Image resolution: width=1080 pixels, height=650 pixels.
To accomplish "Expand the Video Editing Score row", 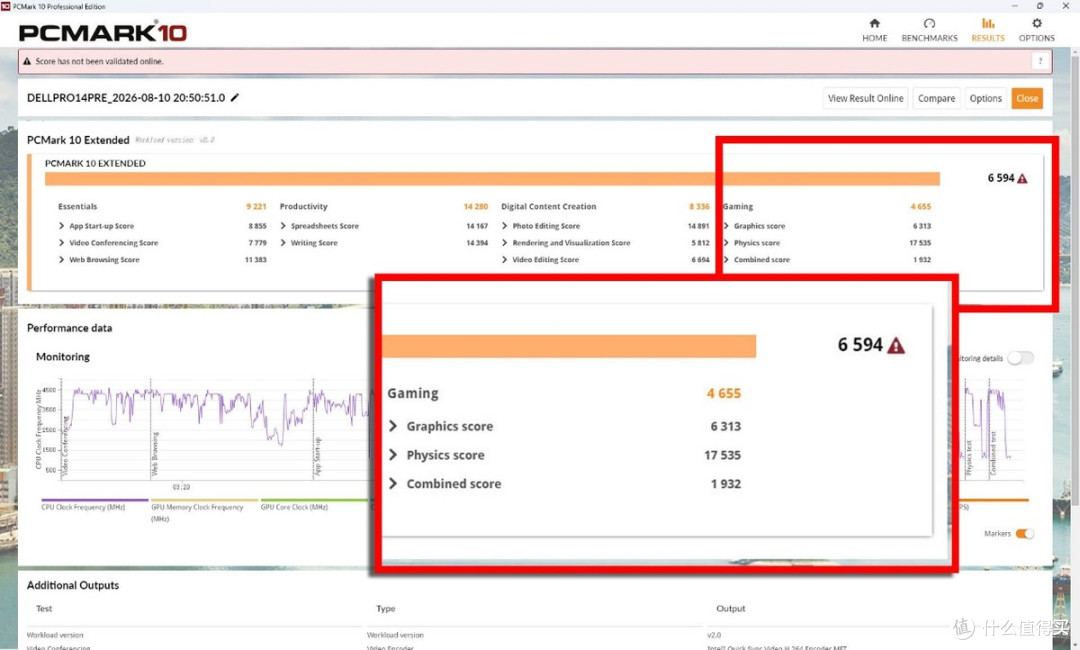I will (505, 260).
